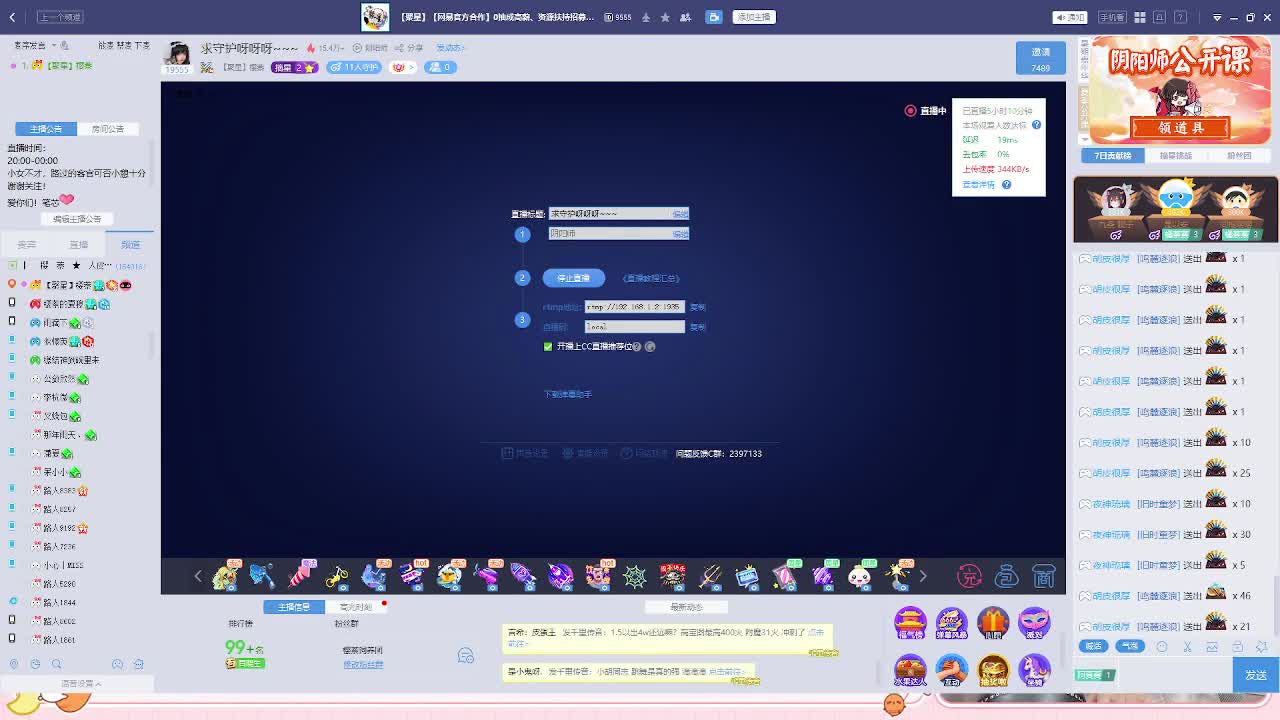The image size is (1280, 720).
Task: Show previous gifts with left arrow
Action: [198, 576]
